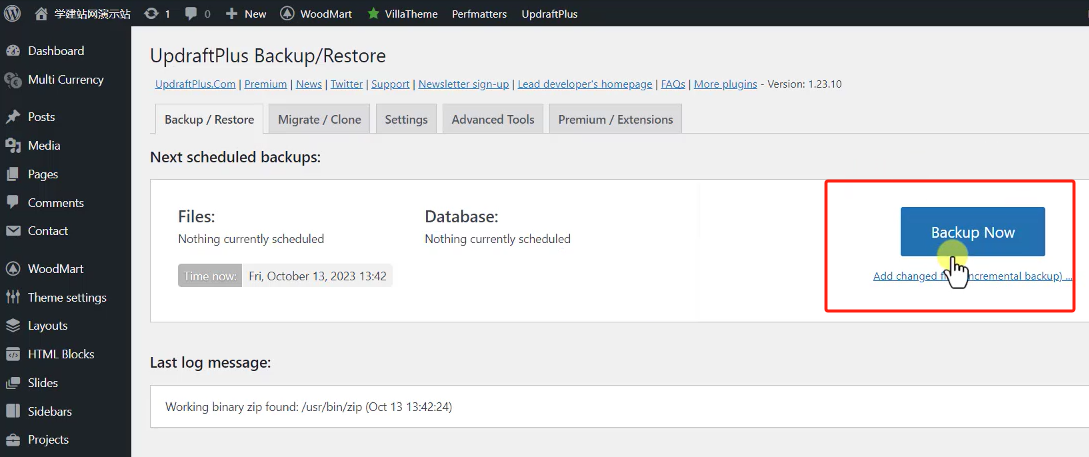The image size is (1089, 457).
Task: Open the Newsletter sign-up link
Action: point(463,85)
